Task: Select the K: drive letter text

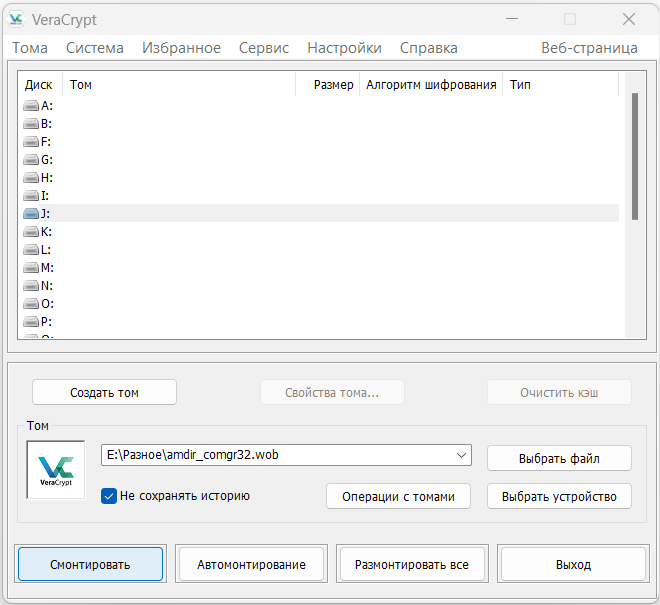Action: 46,232
